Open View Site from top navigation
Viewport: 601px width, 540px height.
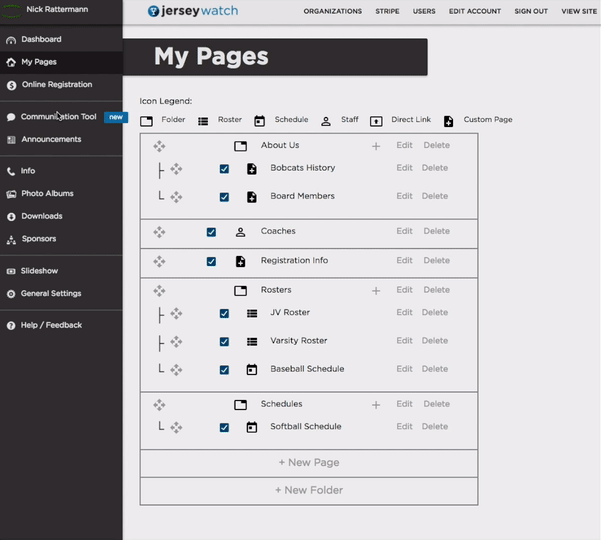tap(579, 11)
